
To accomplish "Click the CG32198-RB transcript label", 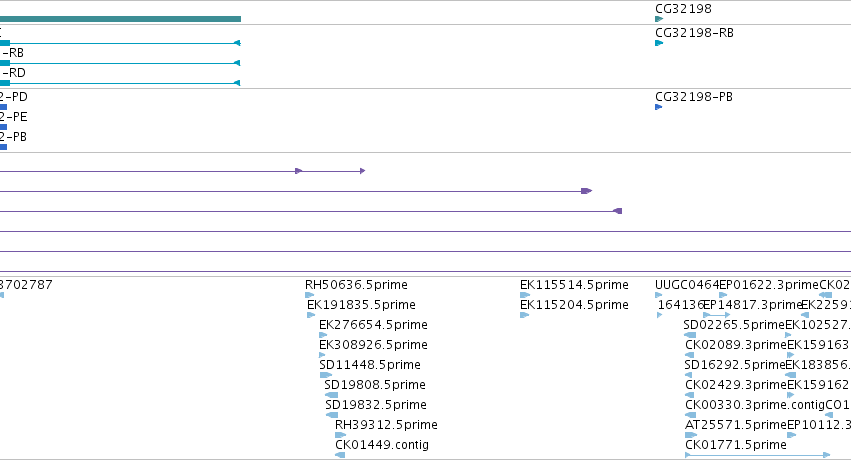I will tap(694, 33).
